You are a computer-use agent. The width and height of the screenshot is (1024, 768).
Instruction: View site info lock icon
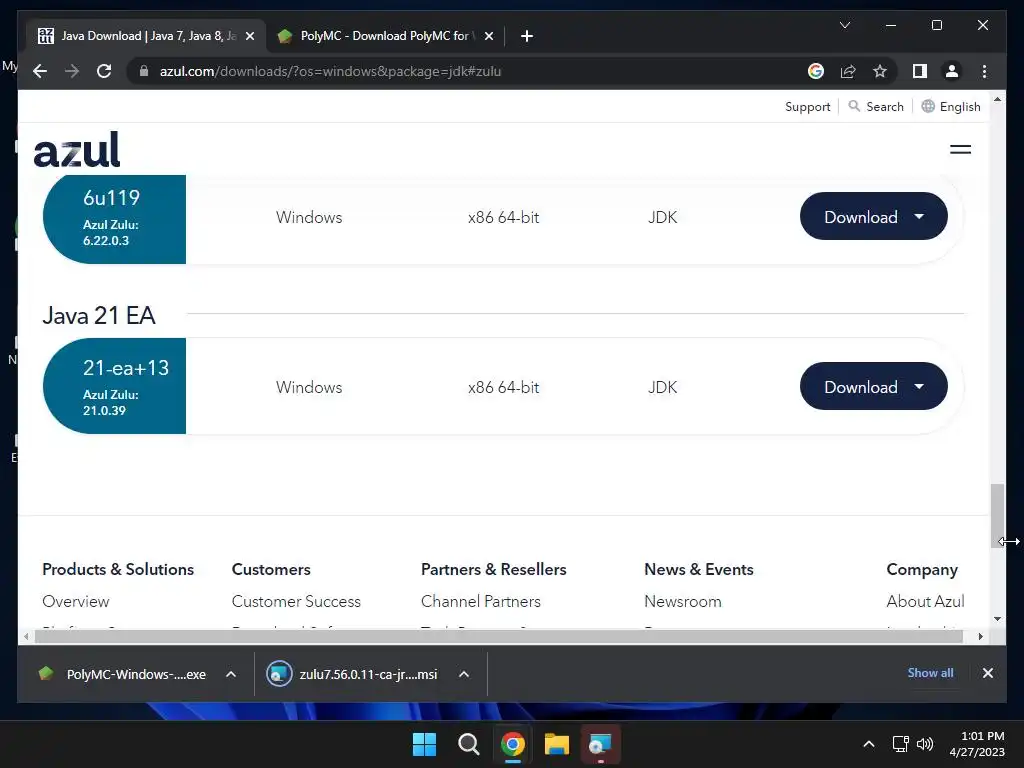click(144, 71)
